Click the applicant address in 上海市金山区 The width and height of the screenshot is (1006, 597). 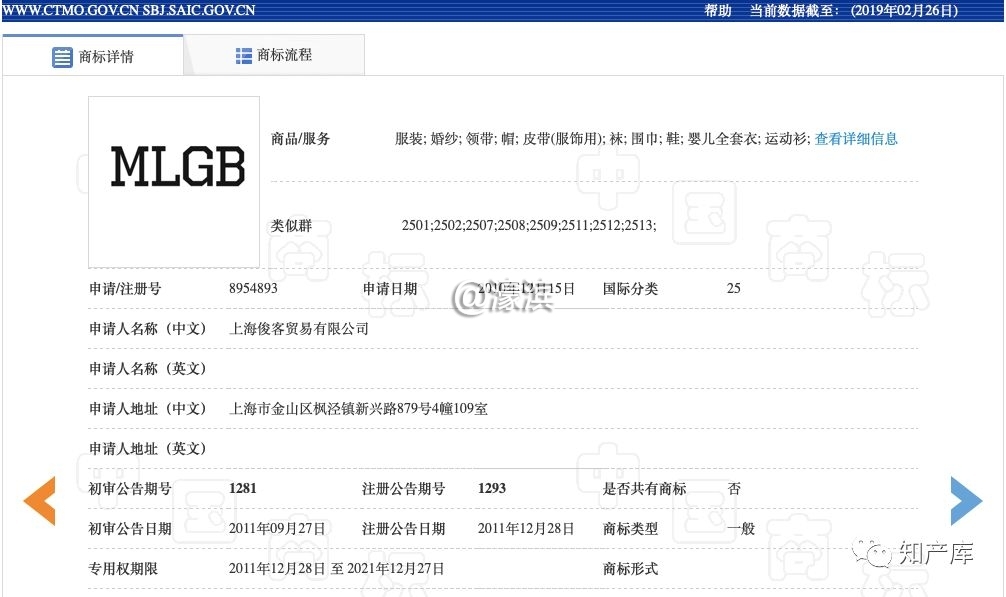point(358,408)
